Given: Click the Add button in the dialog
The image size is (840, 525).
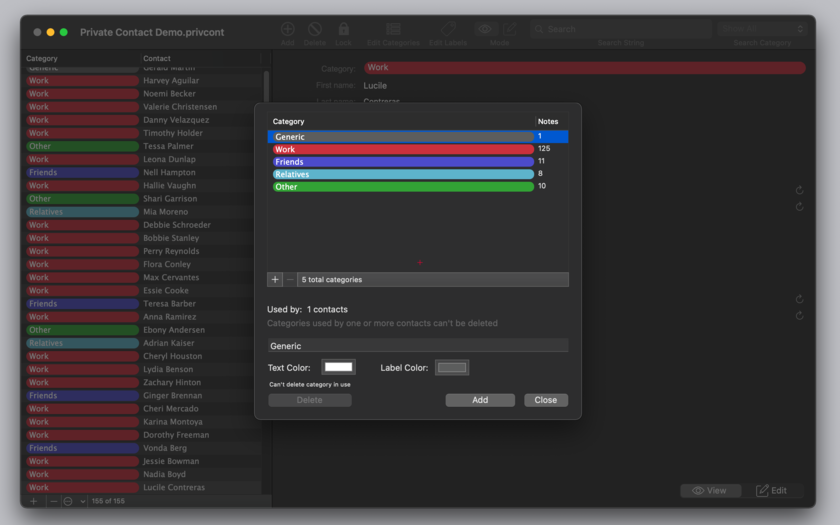Looking at the screenshot, I should [x=480, y=400].
